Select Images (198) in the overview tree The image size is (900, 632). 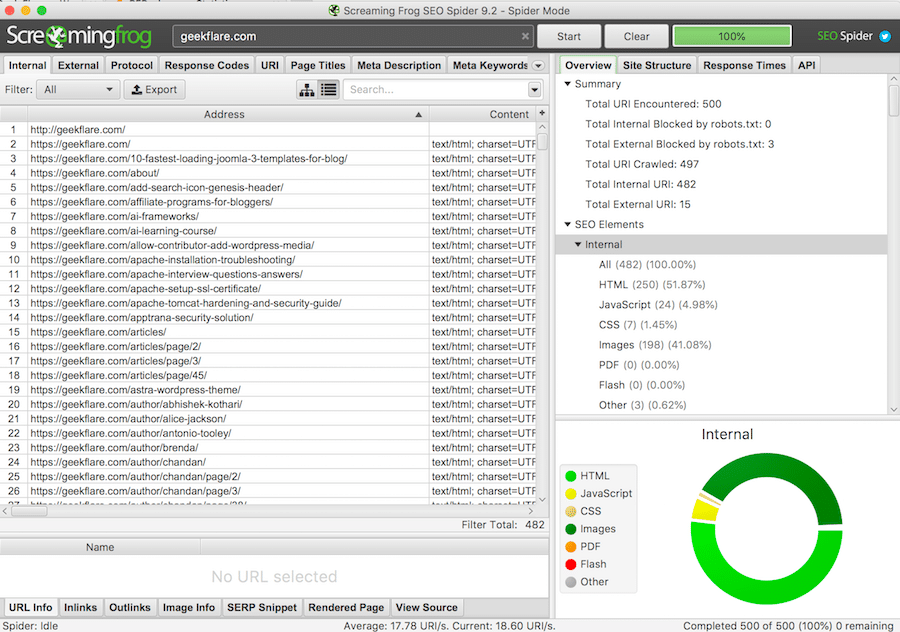(x=655, y=345)
